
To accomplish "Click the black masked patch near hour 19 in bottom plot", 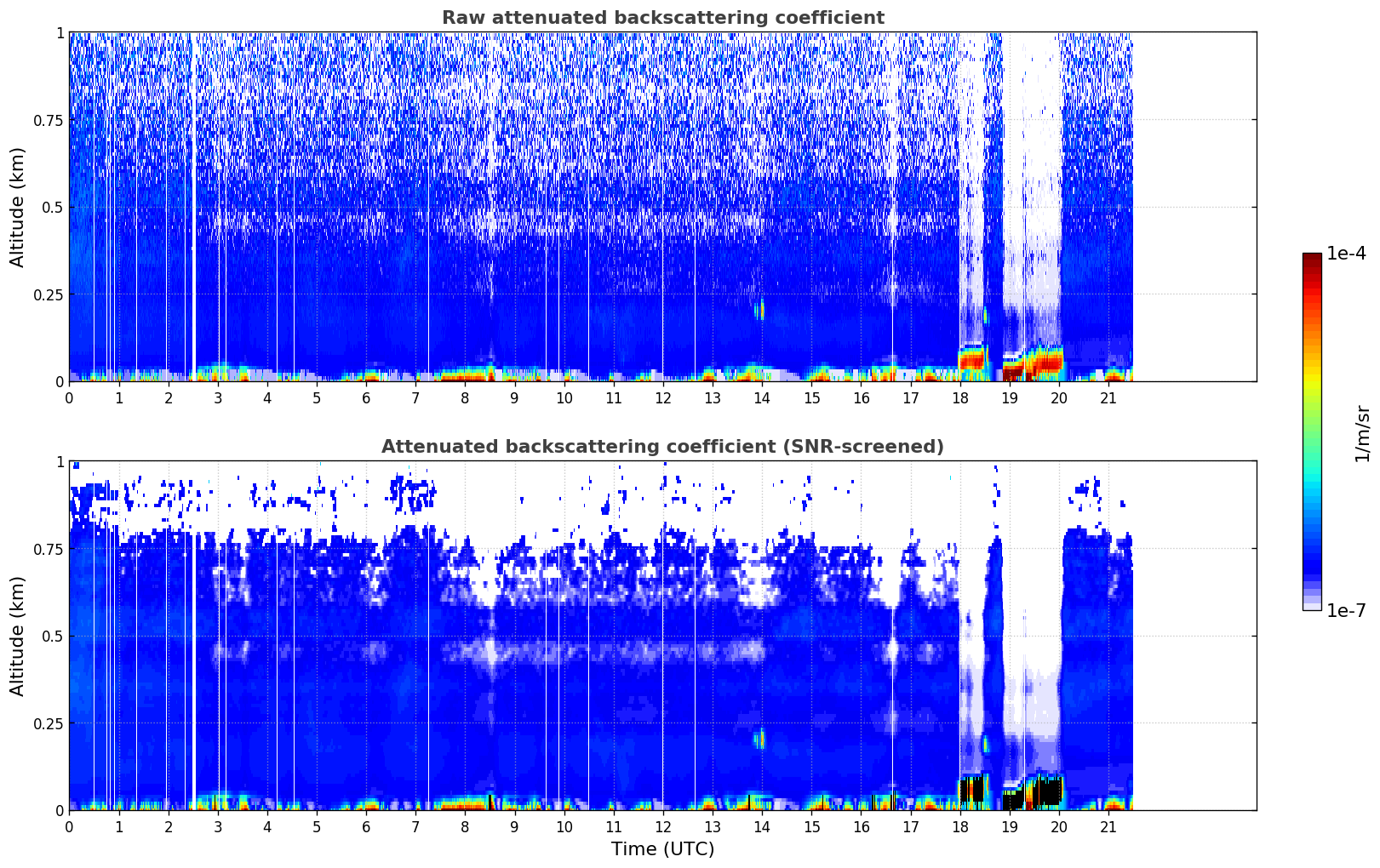I will pyautogui.click(x=1013, y=801).
